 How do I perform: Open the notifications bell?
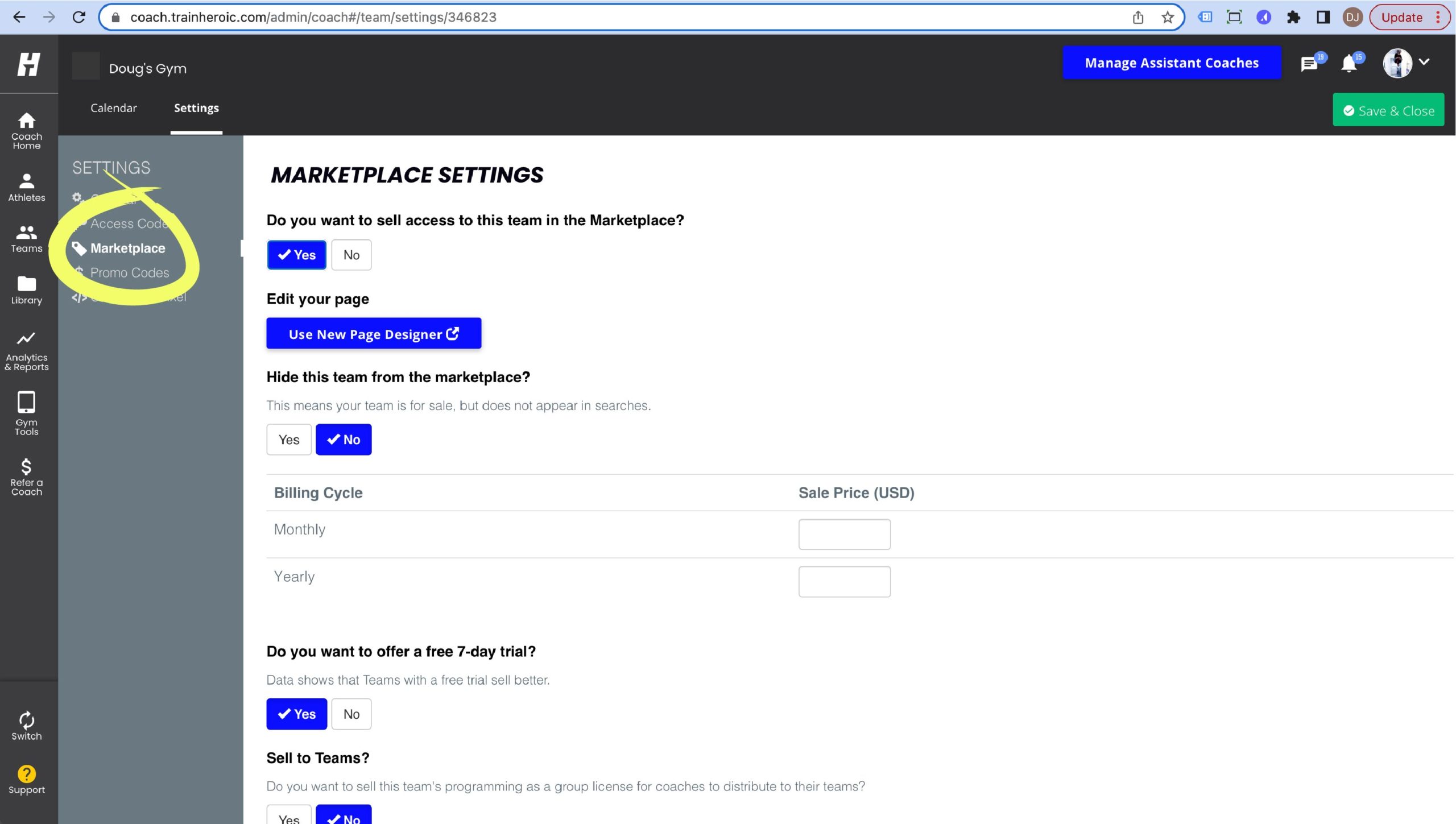pyautogui.click(x=1349, y=64)
